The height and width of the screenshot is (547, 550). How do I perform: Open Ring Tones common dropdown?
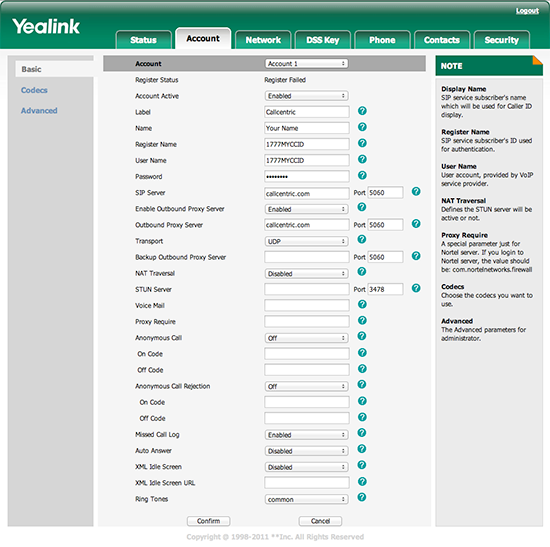[306, 500]
